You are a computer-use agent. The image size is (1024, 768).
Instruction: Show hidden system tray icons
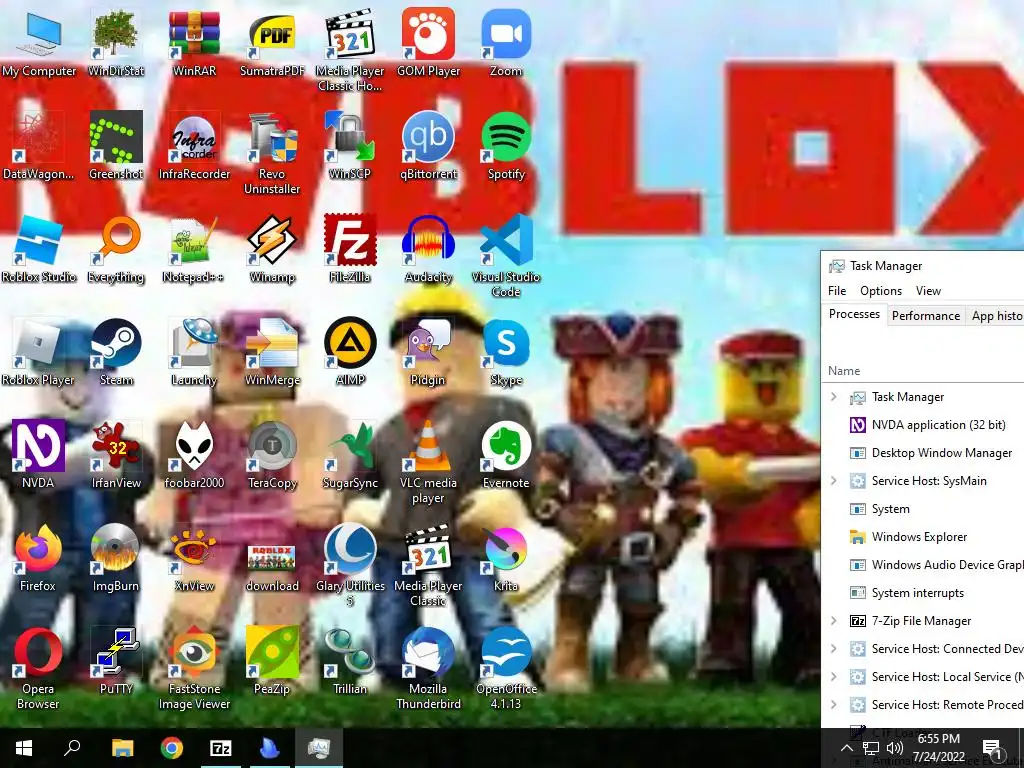pos(846,748)
